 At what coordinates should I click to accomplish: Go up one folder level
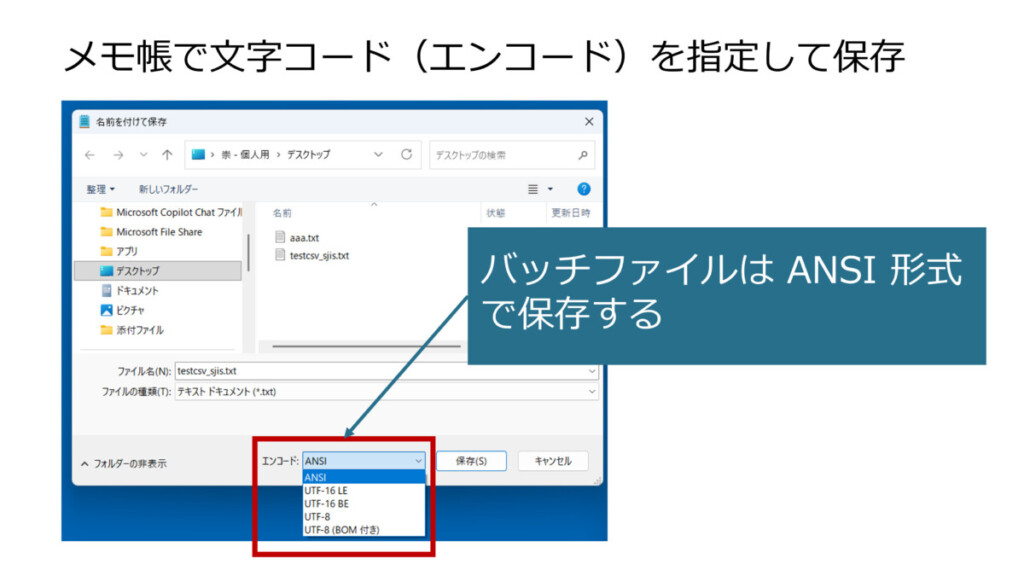[x=167, y=155]
